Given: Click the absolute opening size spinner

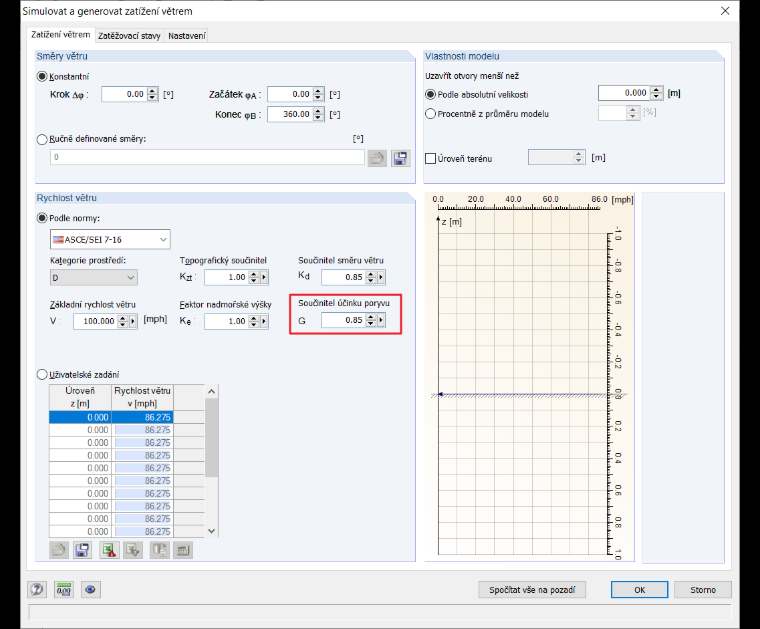Looking at the screenshot, I should [657, 93].
